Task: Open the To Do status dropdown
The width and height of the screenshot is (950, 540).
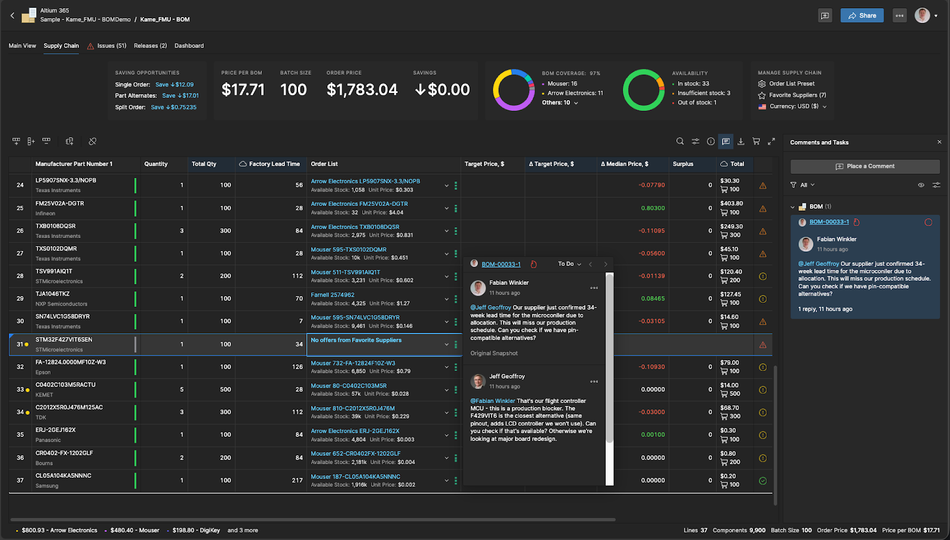Action: coord(570,264)
